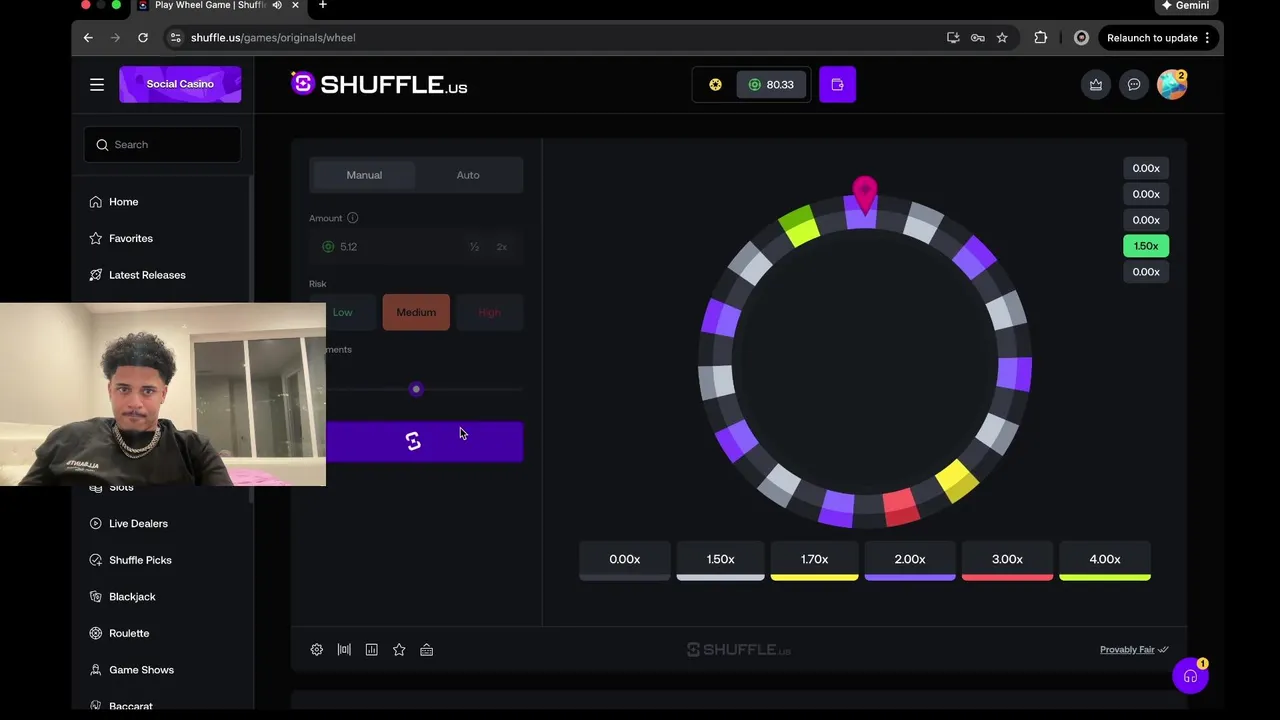Click the browser address bar URL
This screenshot has width=1280, height=720.
[x=273, y=38]
